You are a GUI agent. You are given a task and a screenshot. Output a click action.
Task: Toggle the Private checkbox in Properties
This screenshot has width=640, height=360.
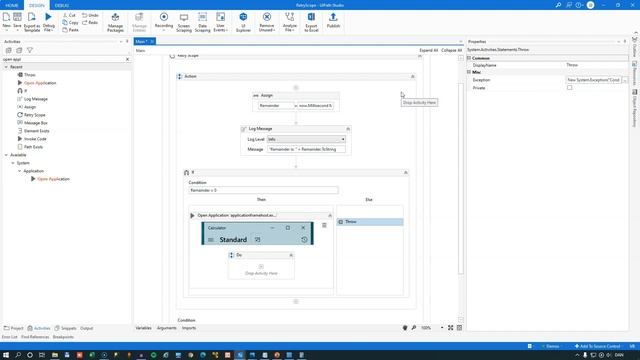click(x=569, y=88)
